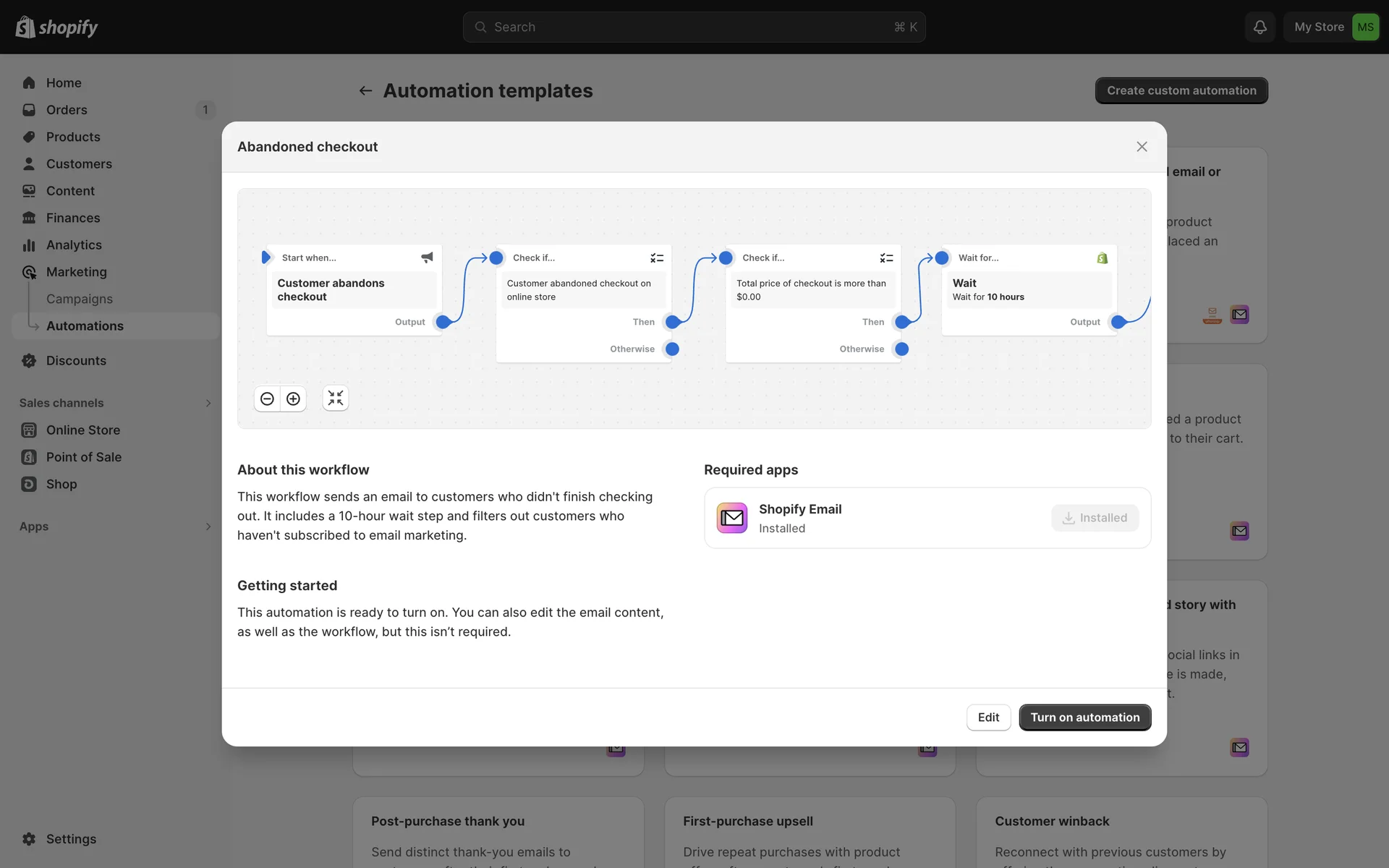Image resolution: width=1389 pixels, height=868 pixels.
Task: Open Settings in the sidebar
Action: coord(71,839)
